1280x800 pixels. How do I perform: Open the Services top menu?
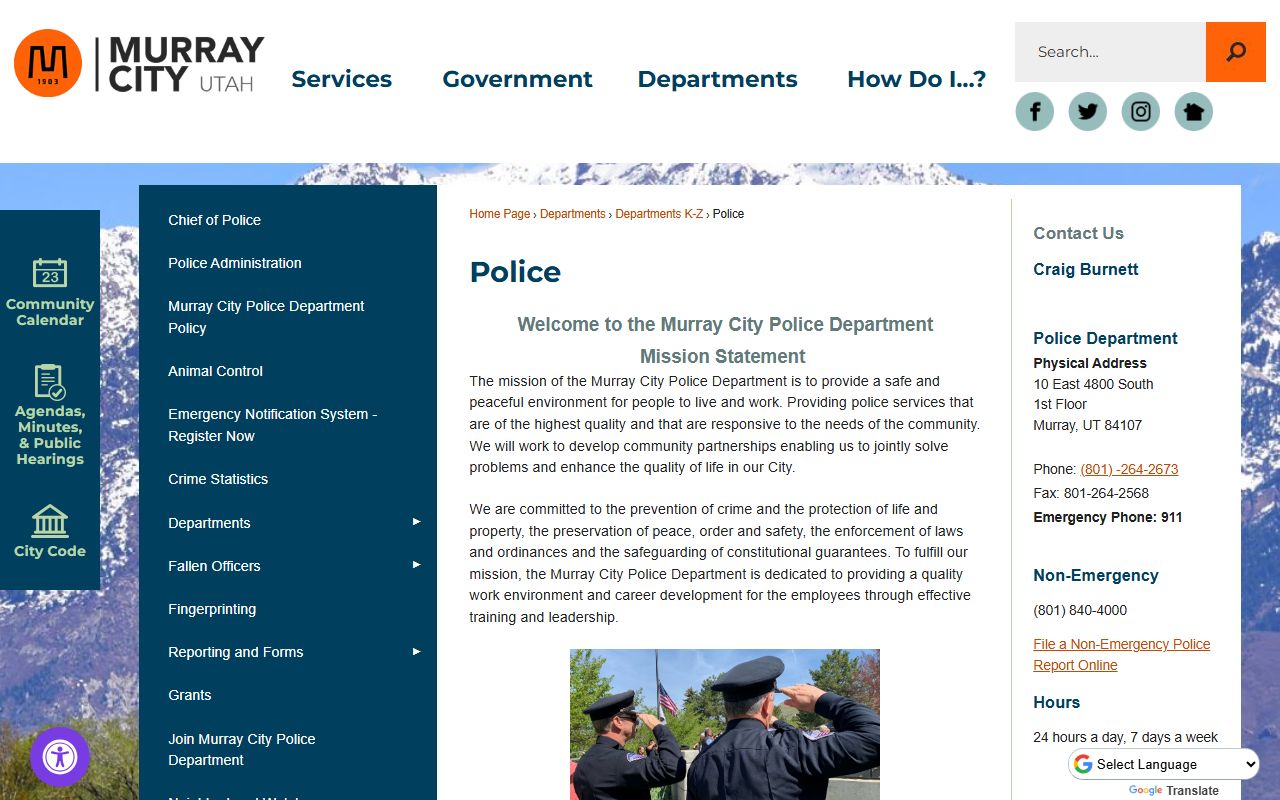342,79
